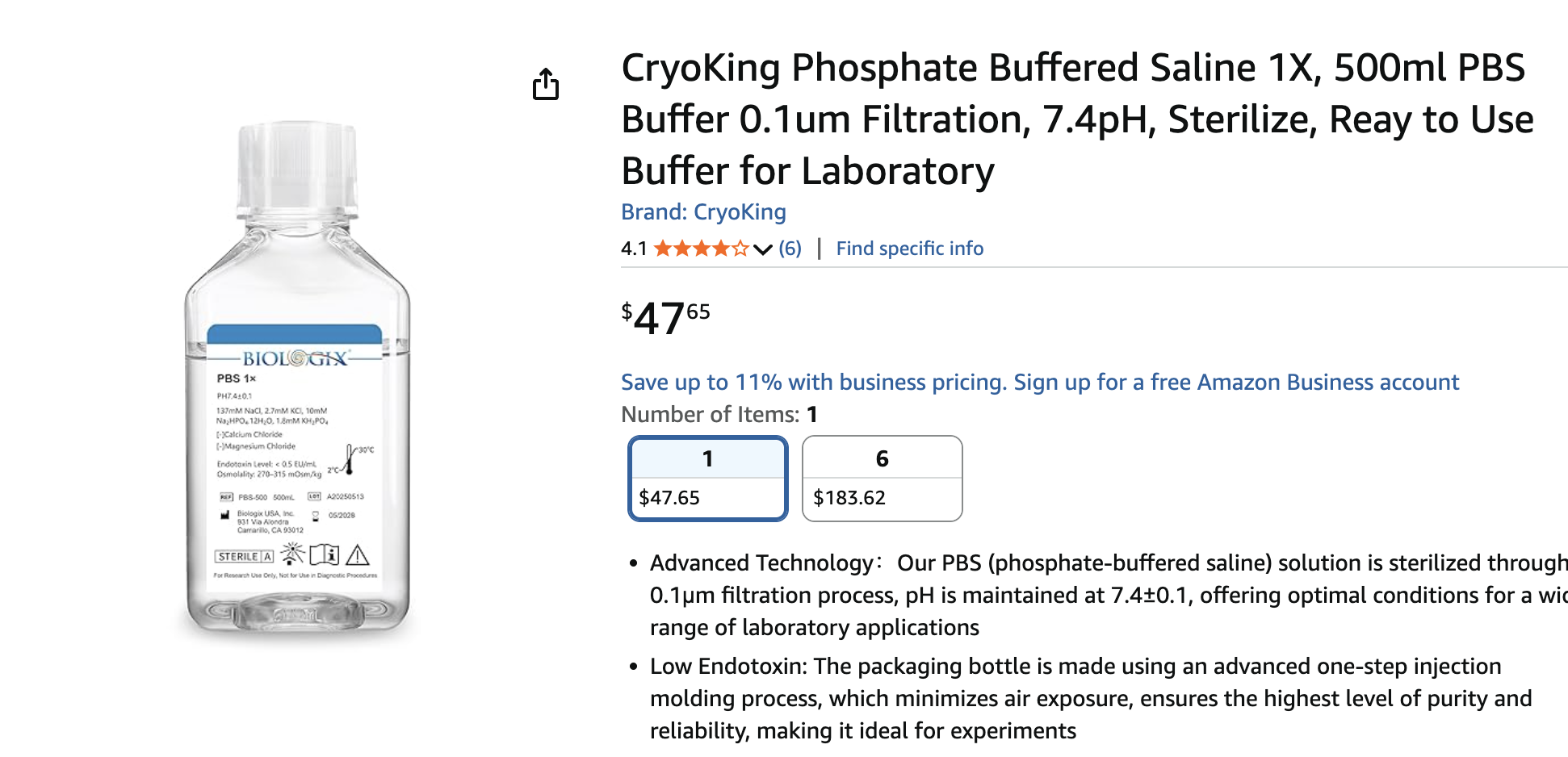The height and width of the screenshot is (757, 1568).
Task: Click the Find specific info link
Action: (x=909, y=249)
